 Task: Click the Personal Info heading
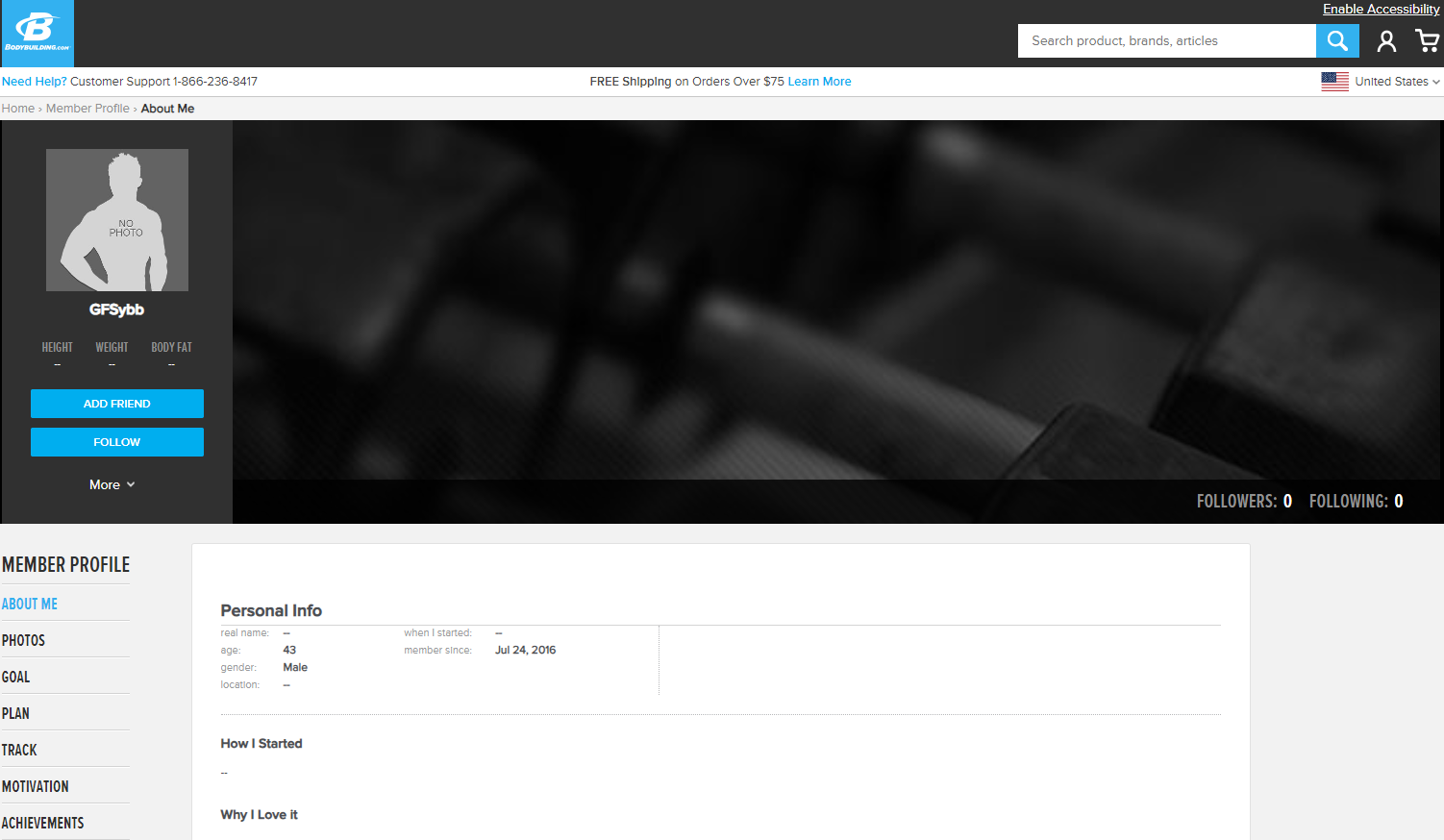click(271, 610)
